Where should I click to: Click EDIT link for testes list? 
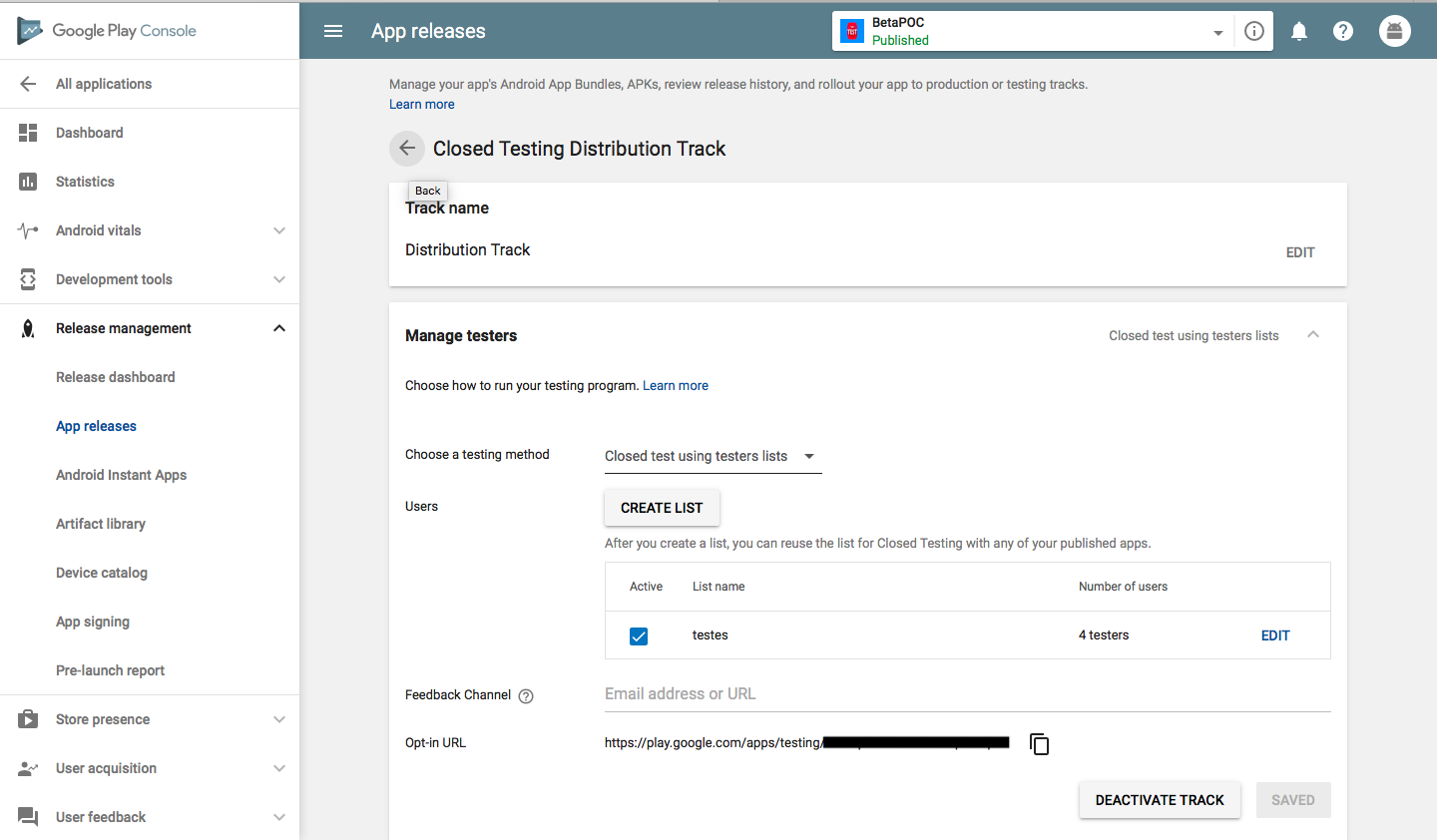(1275, 635)
